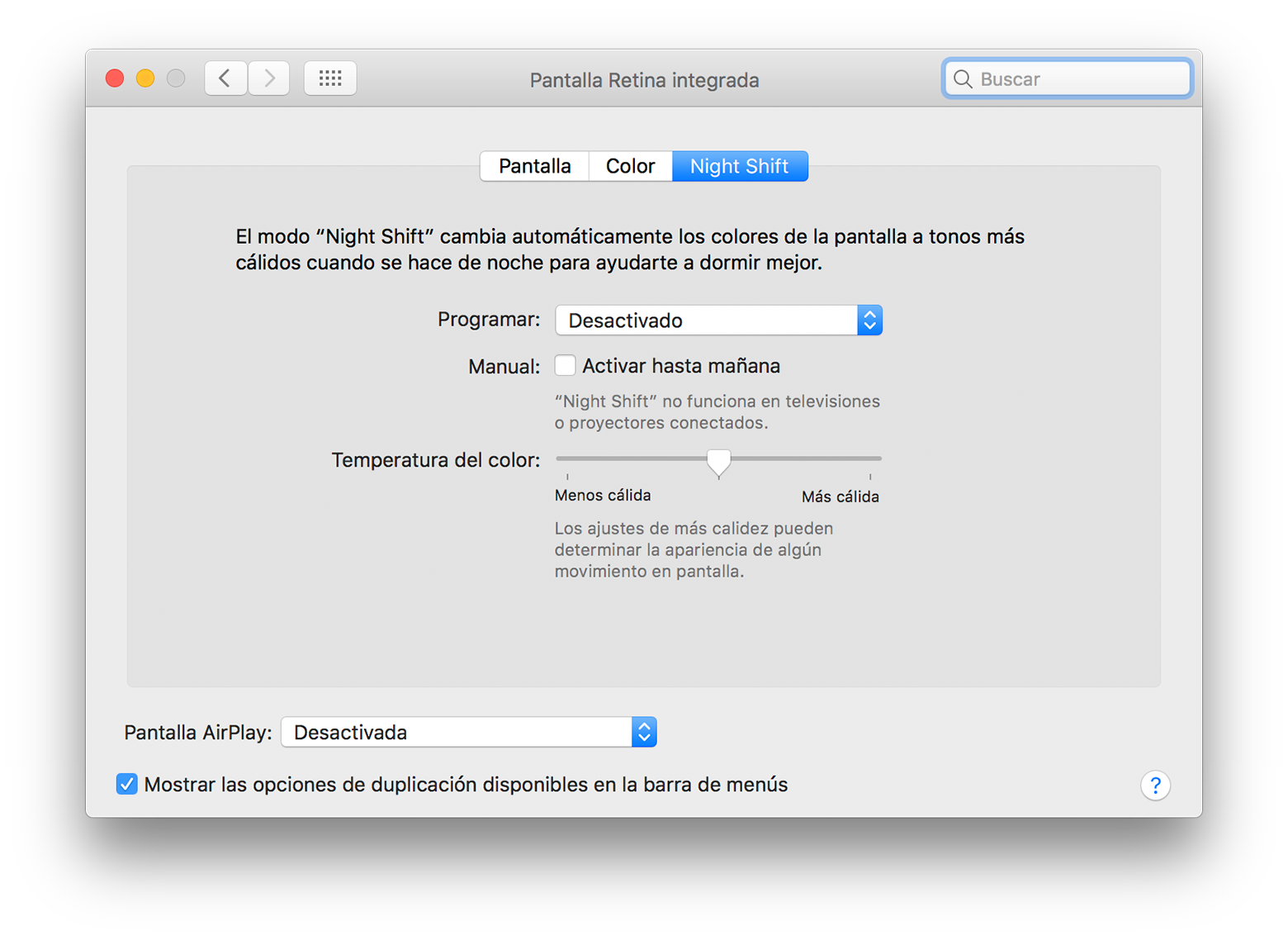Open help with the question mark button
Viewport: 1288px width, 940px height.
tap(1155, 786)
